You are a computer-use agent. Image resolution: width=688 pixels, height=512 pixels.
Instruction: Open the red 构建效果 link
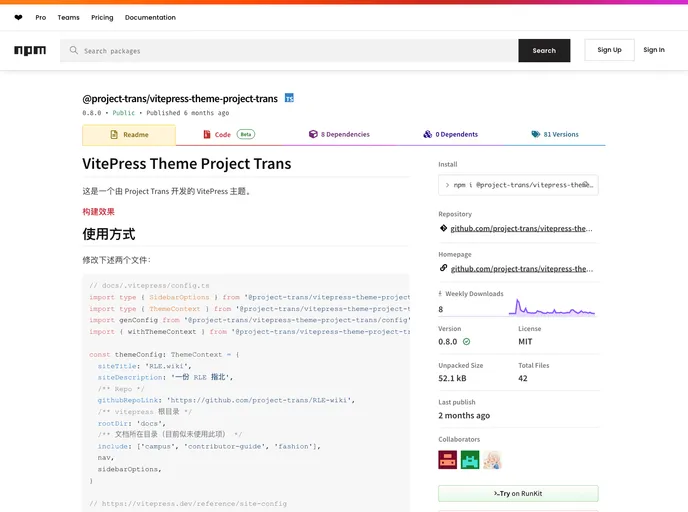tap(98, 211)
